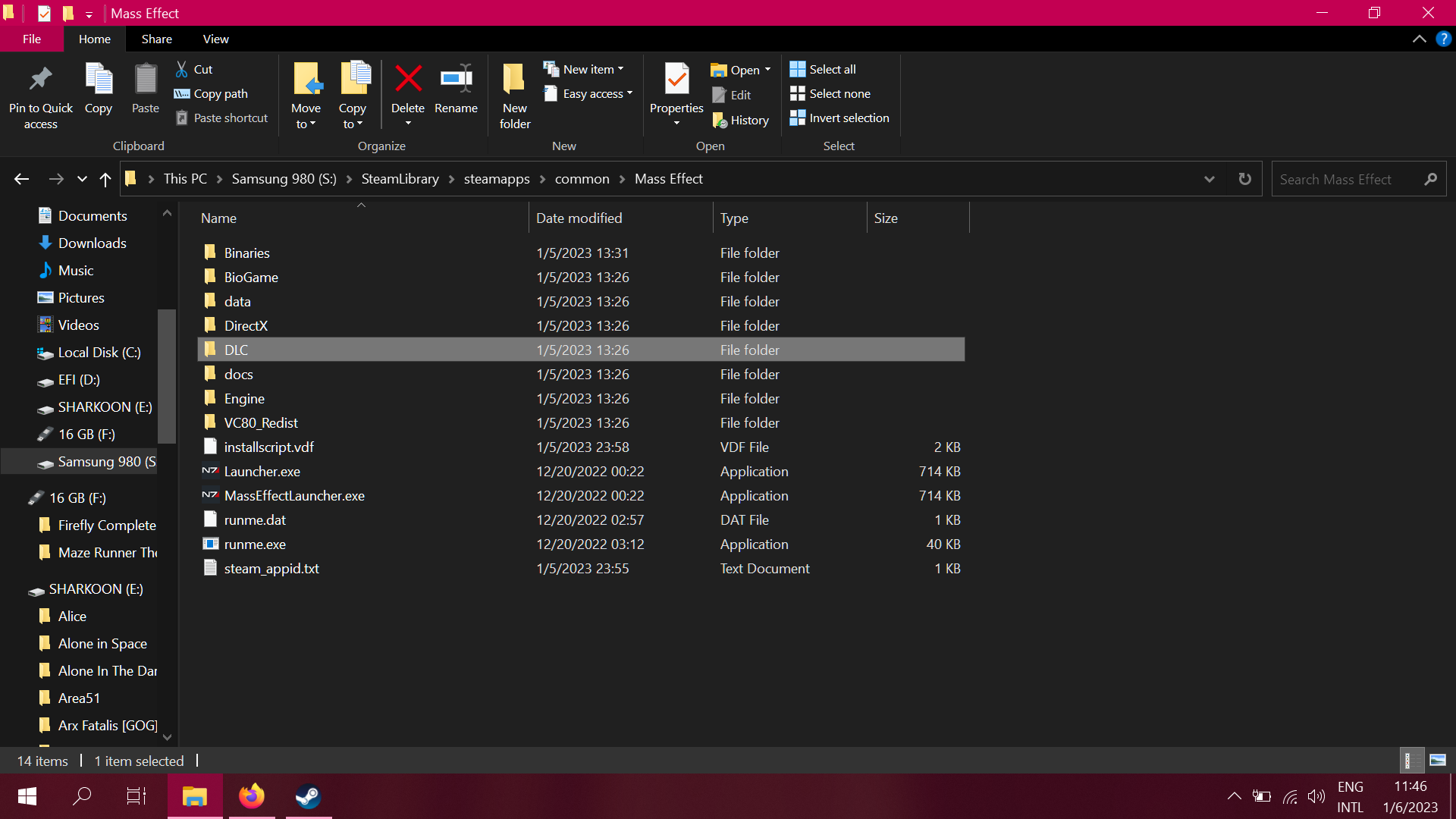Go up one folder level arrow

[105, 179]
